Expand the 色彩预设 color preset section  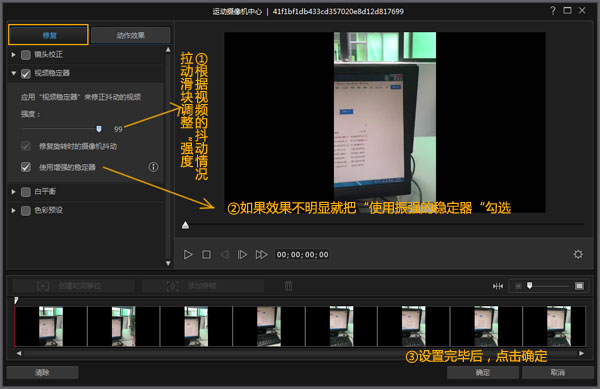pyautogui.click(x=13, y=210)
